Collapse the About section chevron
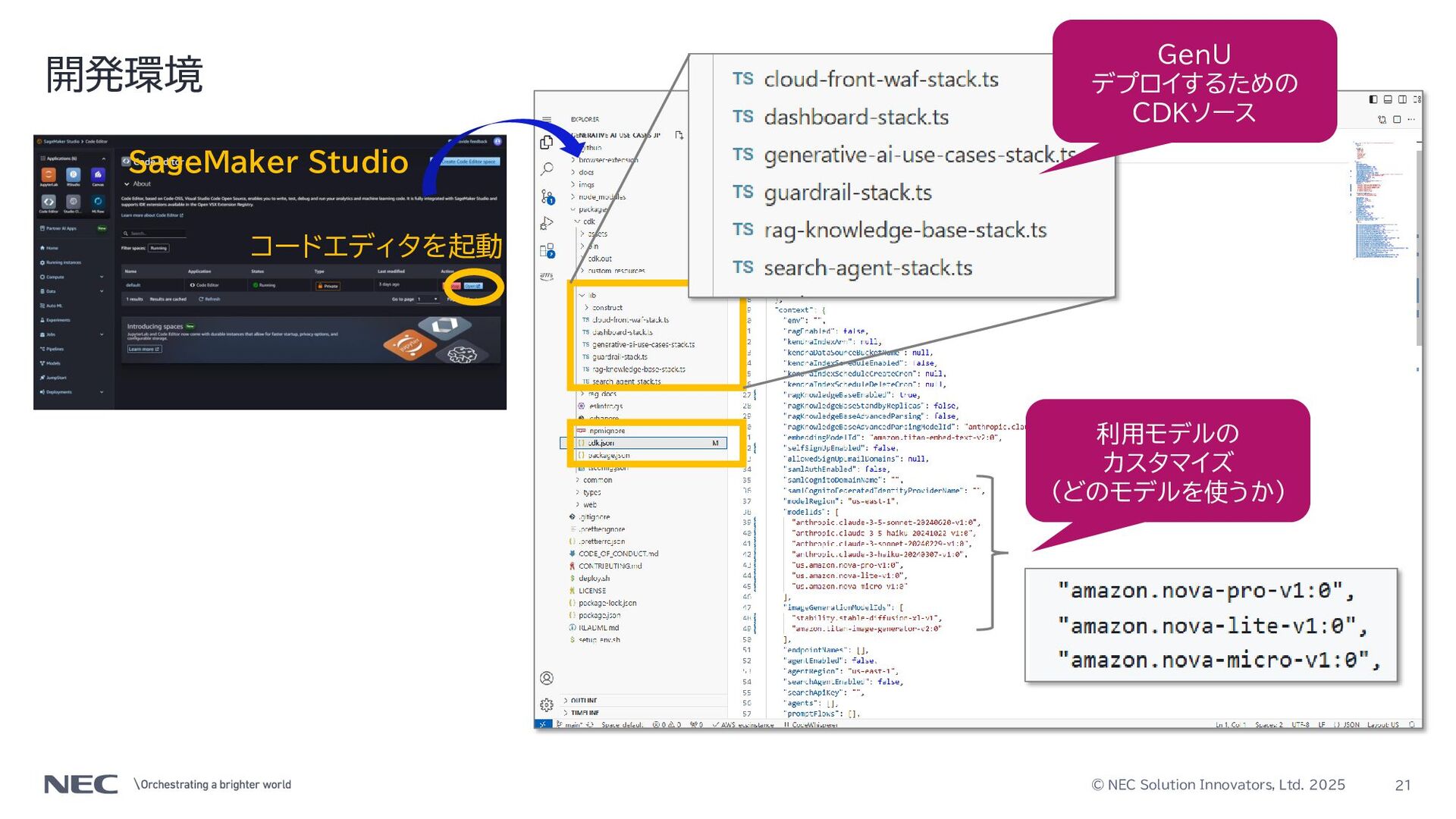This screenshot has width=1456, height=819. [x=127, y=184]
